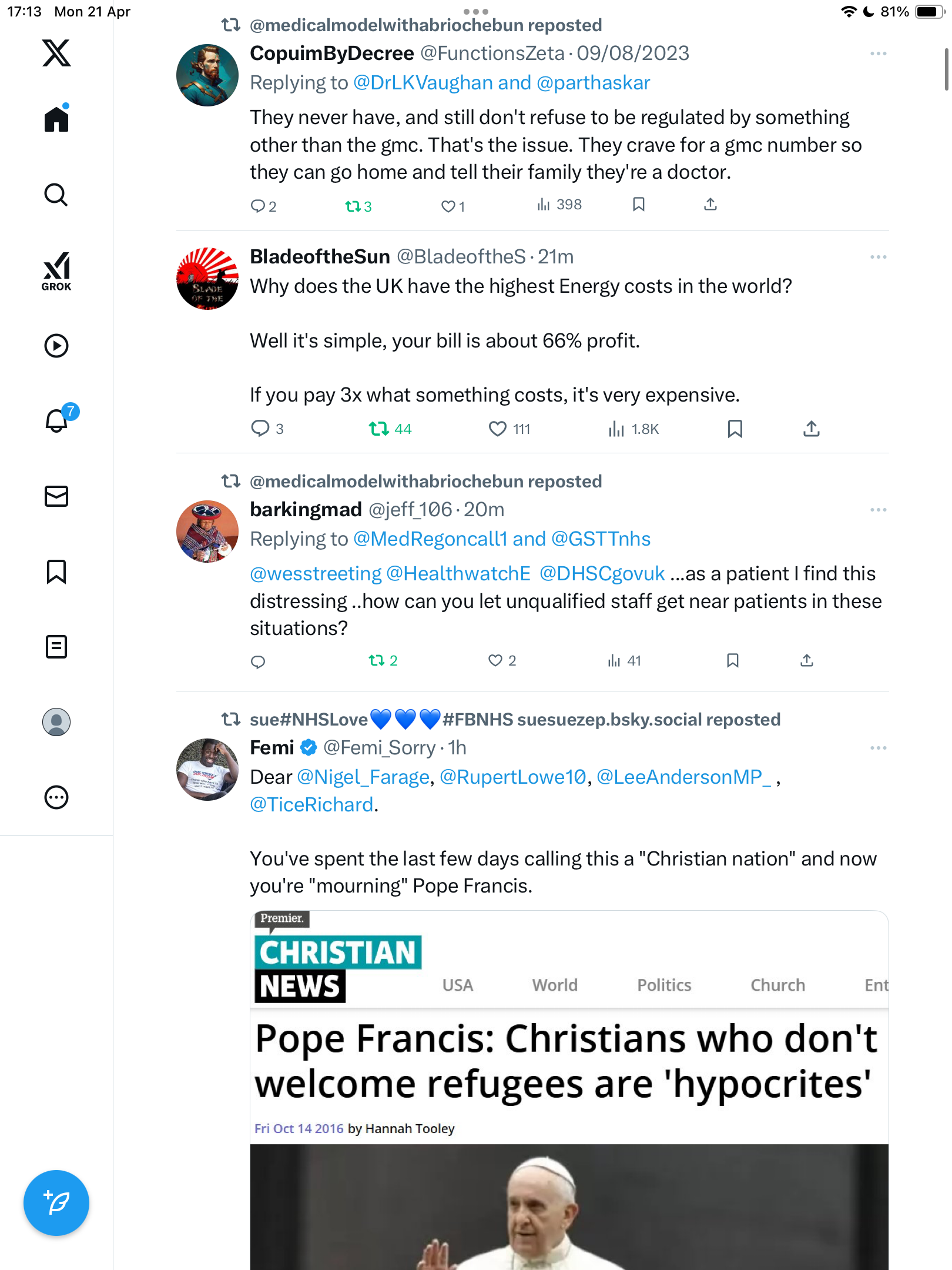This screenshot has height=1270, width=952.
Task: Bookmark the CopuimByDecree post
Action: (639, 205)
